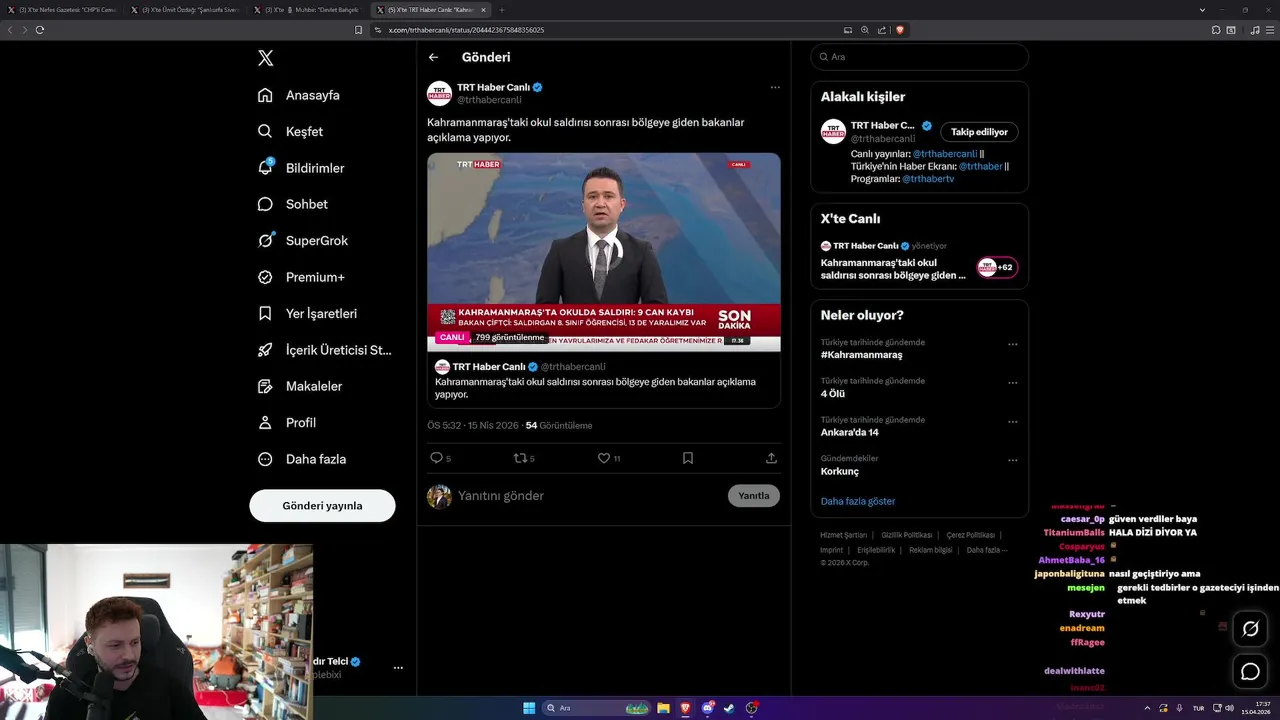Open options for #Kahramanmaraş trend
Screen dimensions: 1280x720
pos(1012,344)
